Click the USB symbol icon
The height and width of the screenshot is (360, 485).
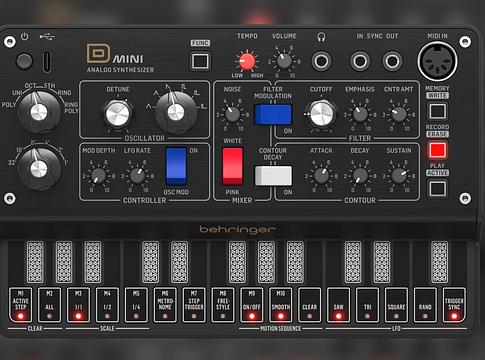coord(47,36)
